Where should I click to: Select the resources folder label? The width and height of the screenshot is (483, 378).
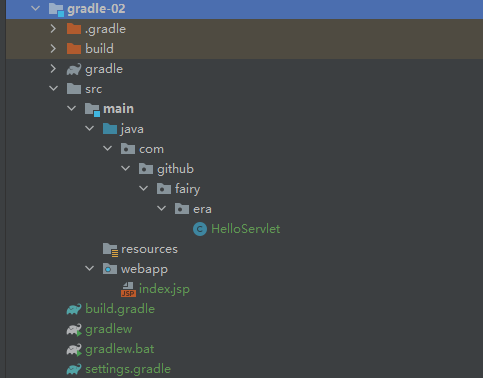(x=149, y=249)
